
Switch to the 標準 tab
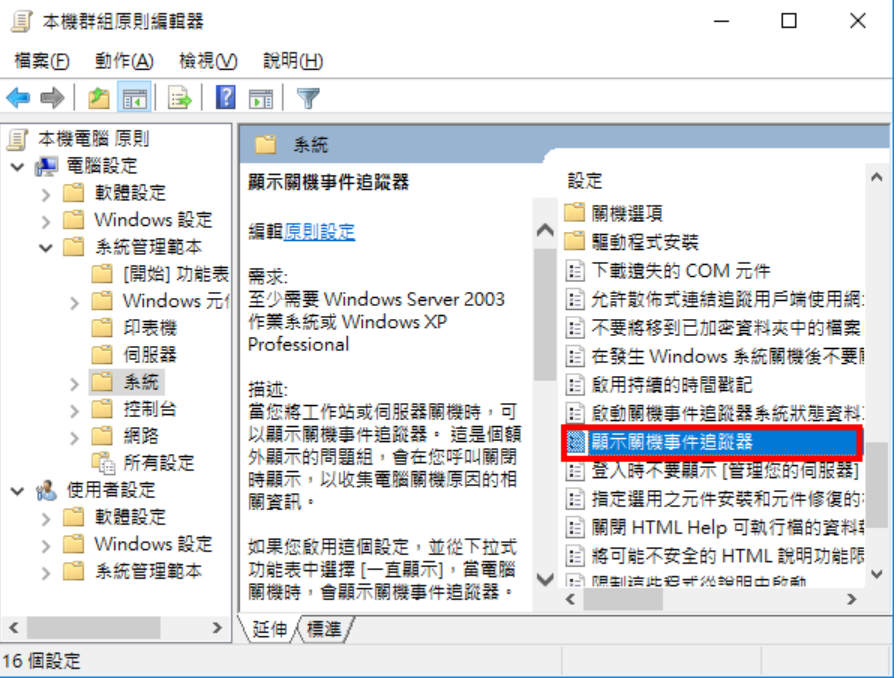click(323, 629)
